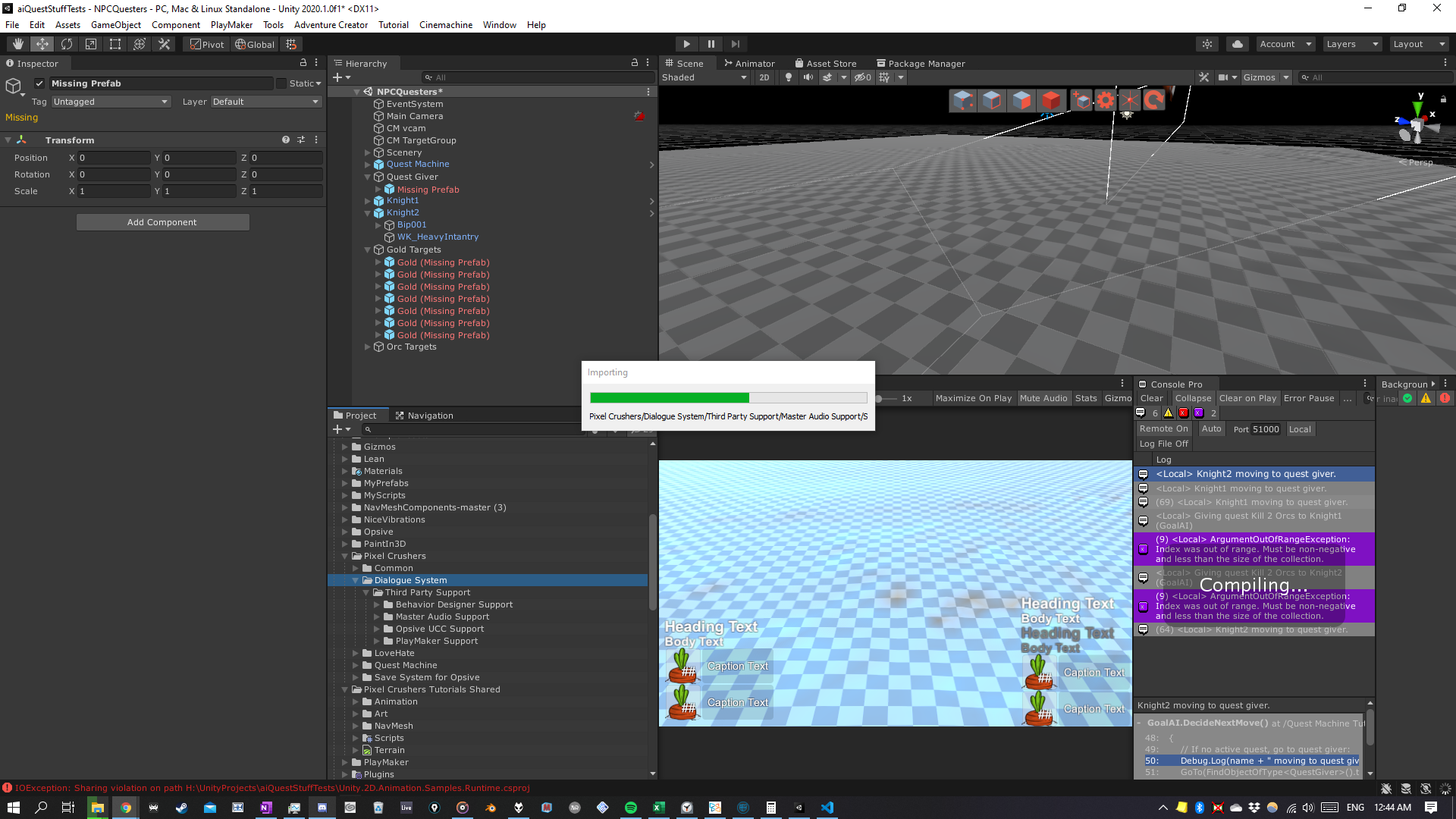Open the Gizmos dropdown arrow in Scene
The width and height of the screenshot is (1456, 819).
coord(1286,77)
